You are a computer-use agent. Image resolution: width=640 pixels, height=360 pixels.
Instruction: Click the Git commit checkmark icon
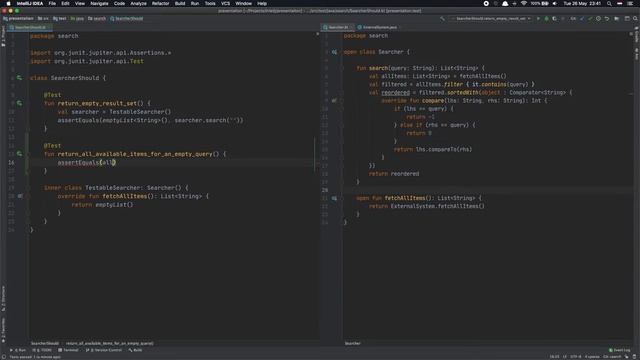coord(590,18)
